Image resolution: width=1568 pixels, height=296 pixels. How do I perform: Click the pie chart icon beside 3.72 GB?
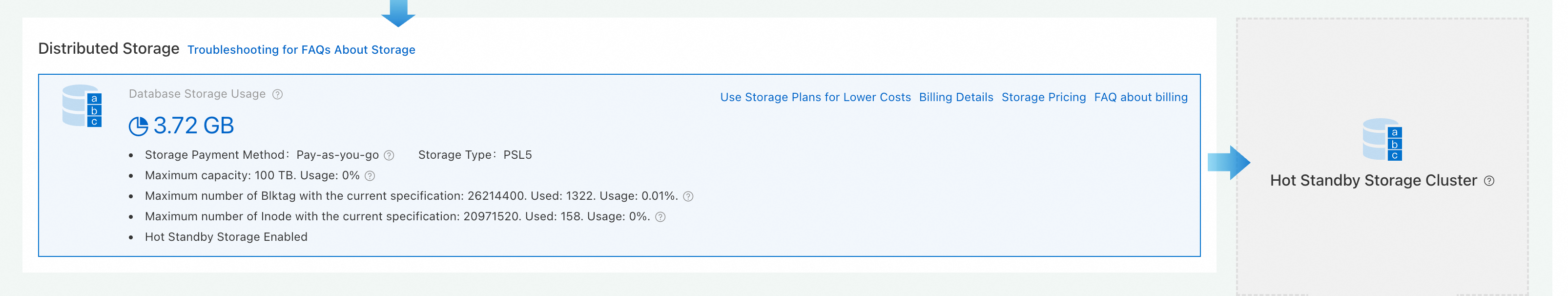[x=138, y=126]
